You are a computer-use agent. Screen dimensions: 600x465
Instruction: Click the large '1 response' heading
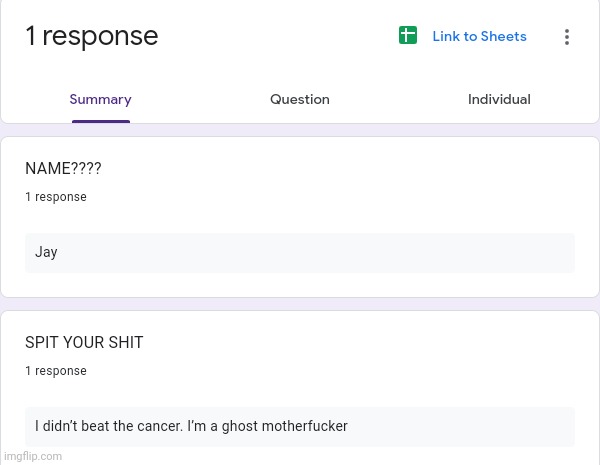coord(91,36)
